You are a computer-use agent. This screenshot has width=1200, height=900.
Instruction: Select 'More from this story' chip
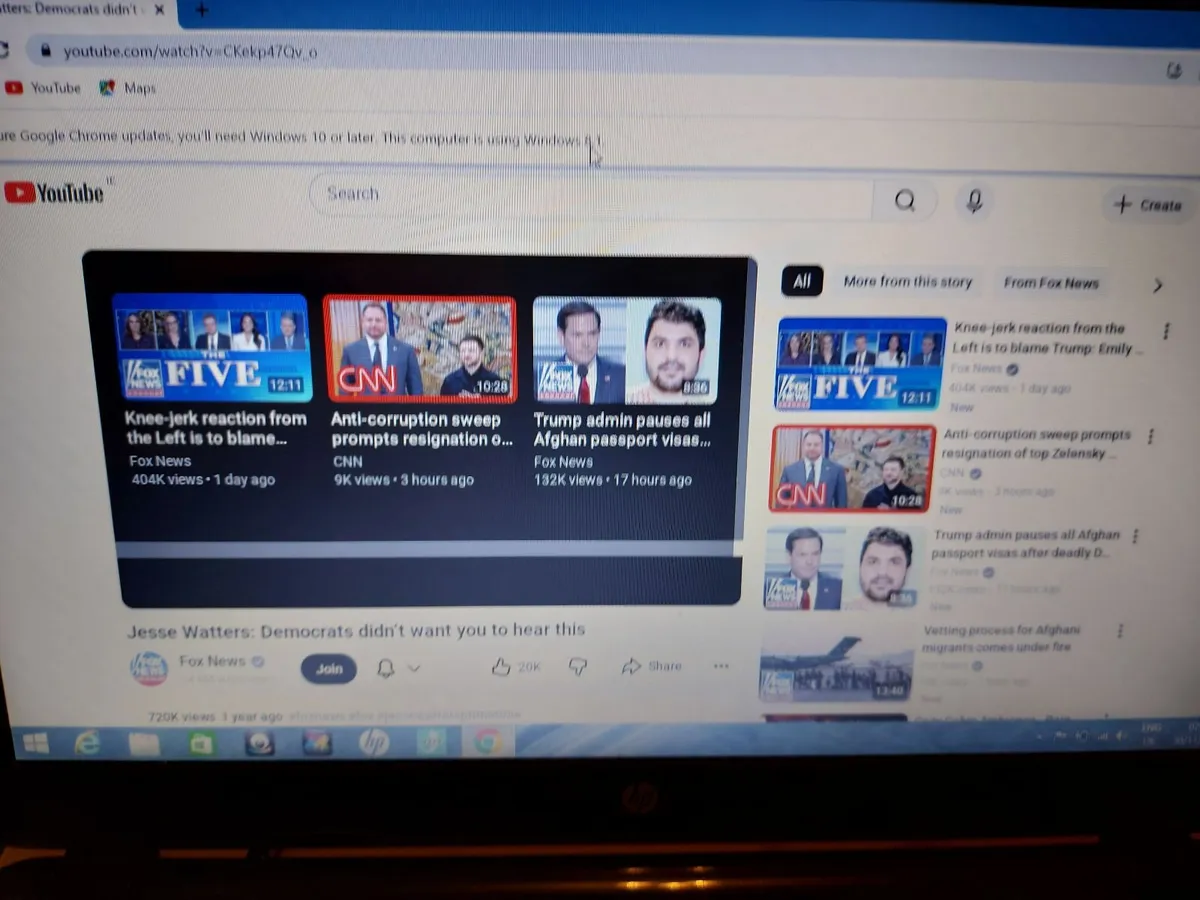click(907, 282)
